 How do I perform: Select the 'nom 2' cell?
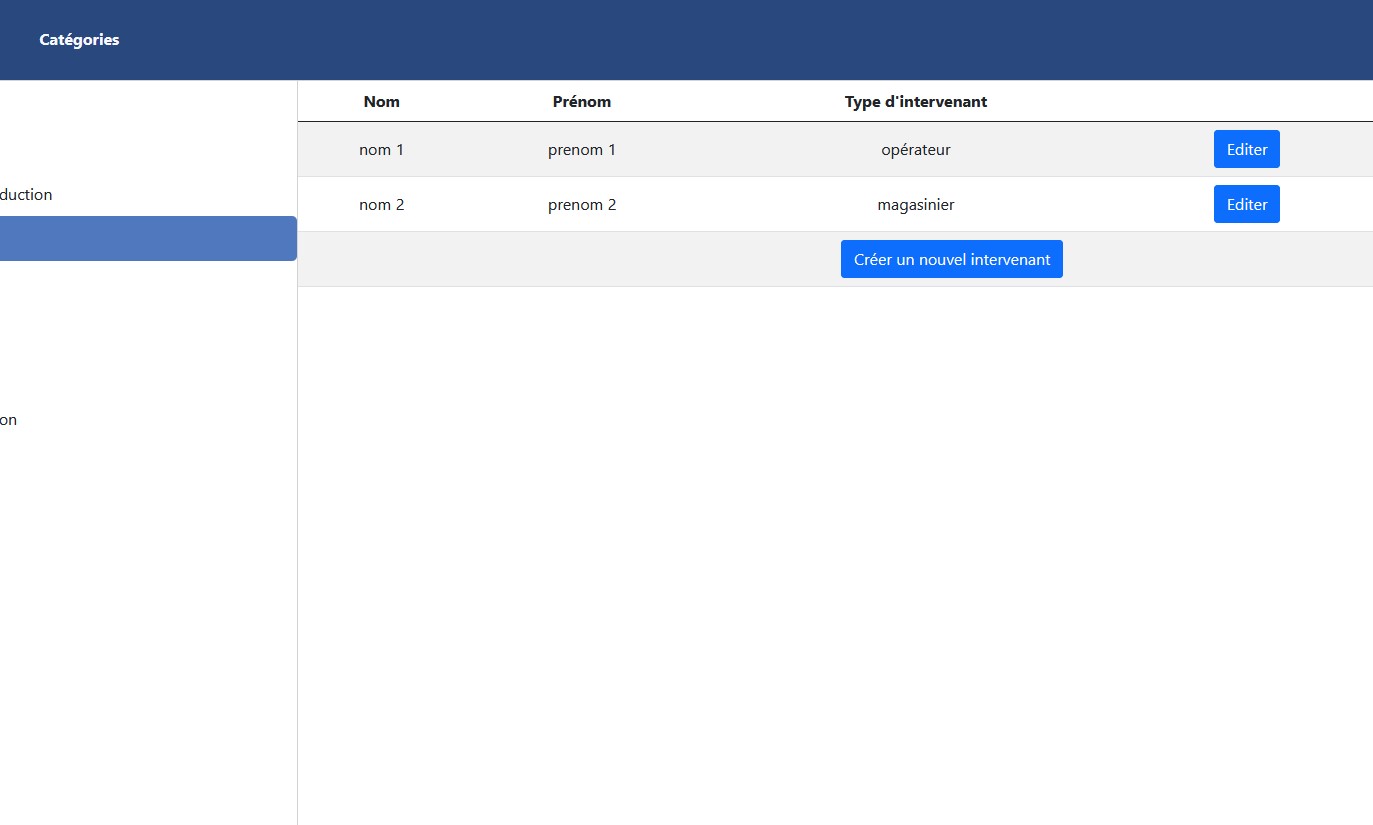click(x=381, y=205)
